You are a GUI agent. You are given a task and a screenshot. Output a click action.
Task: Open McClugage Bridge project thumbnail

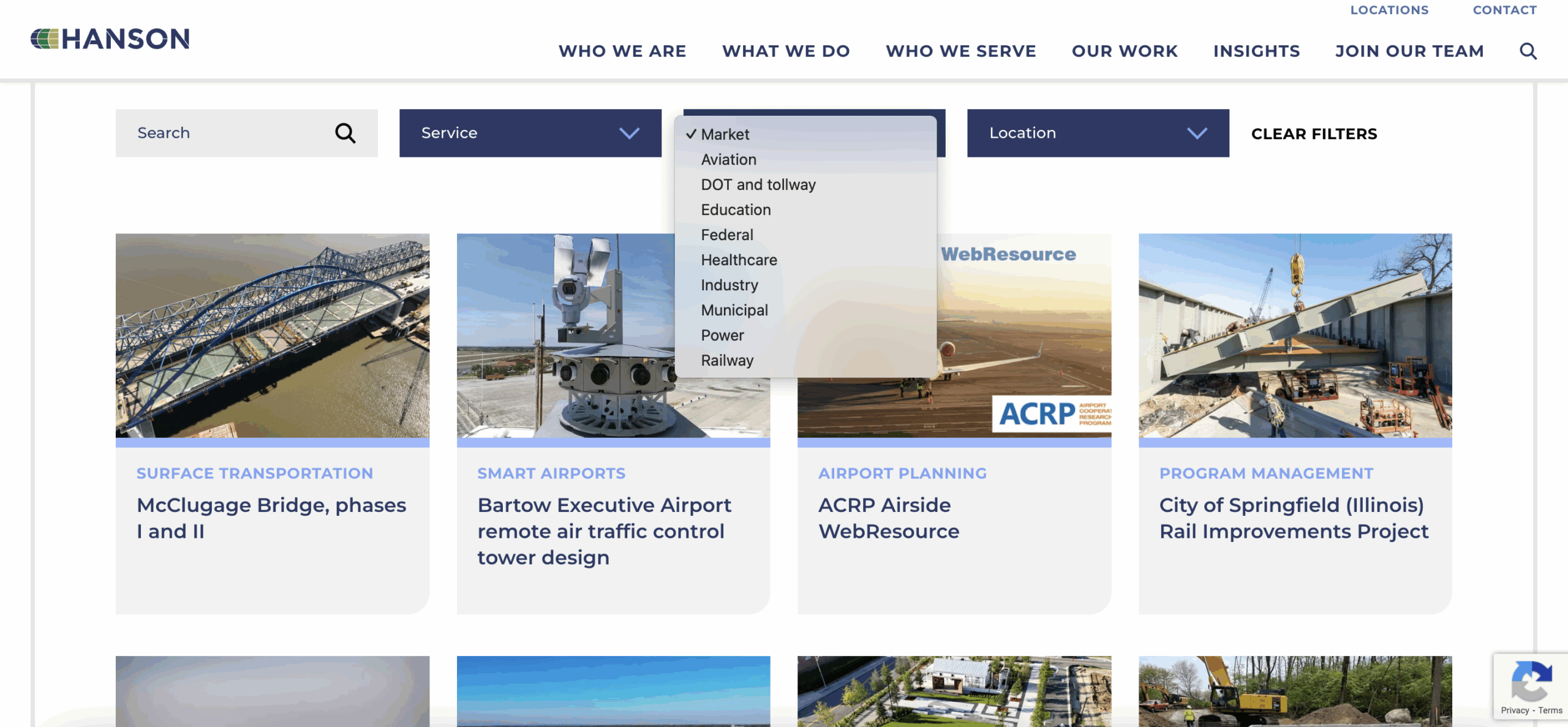click(x=273, y=335)
